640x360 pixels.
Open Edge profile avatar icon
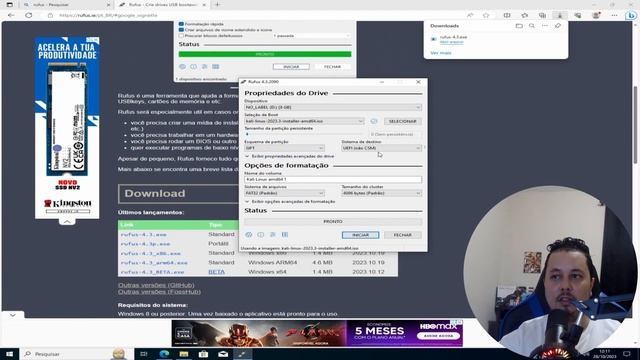tap(596, 15)
